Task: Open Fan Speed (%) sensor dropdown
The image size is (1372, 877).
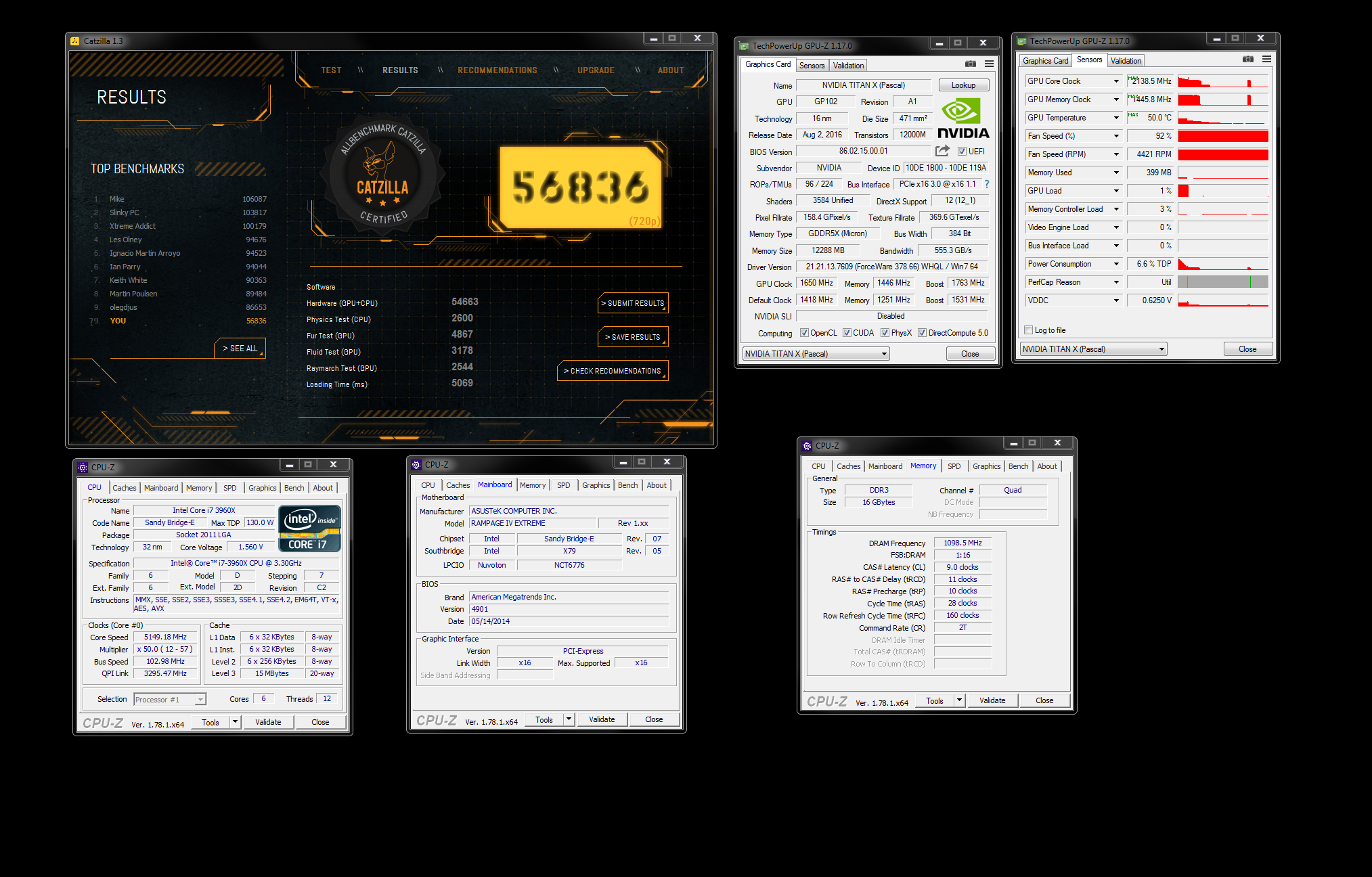Action: (1116, 136)
